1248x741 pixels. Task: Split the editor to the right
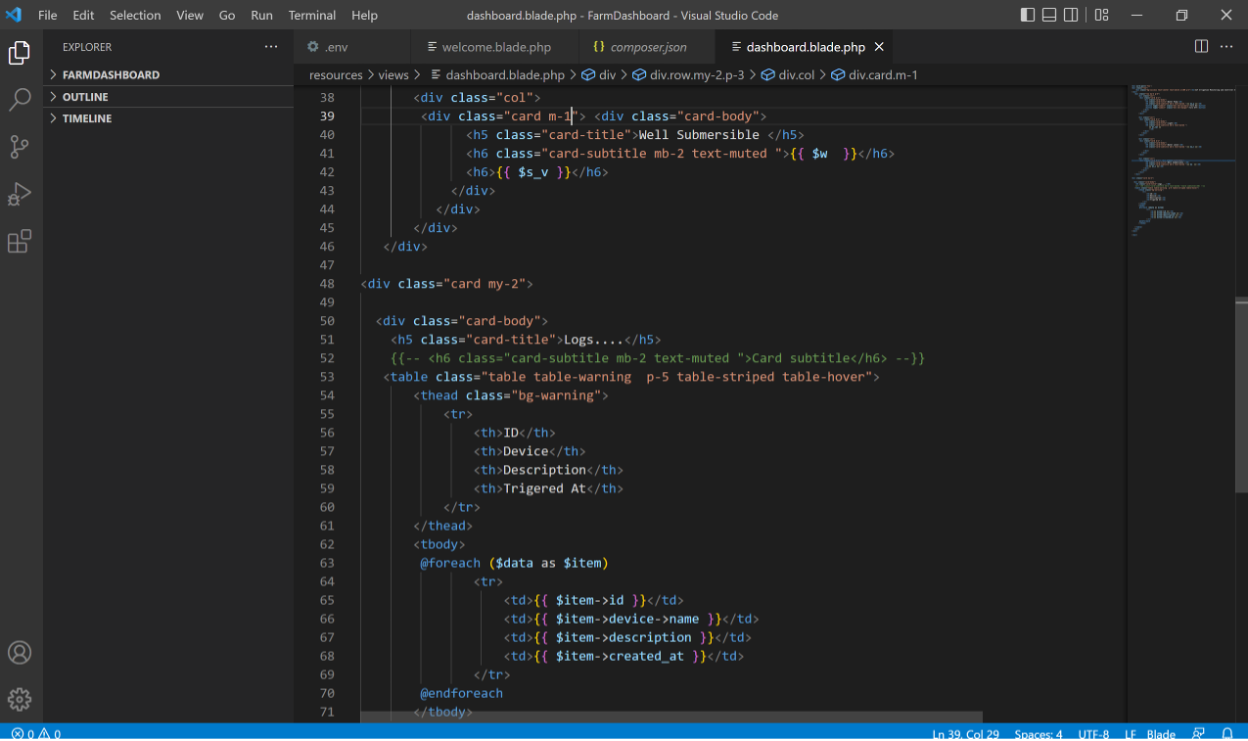(x=1201, y=47)
